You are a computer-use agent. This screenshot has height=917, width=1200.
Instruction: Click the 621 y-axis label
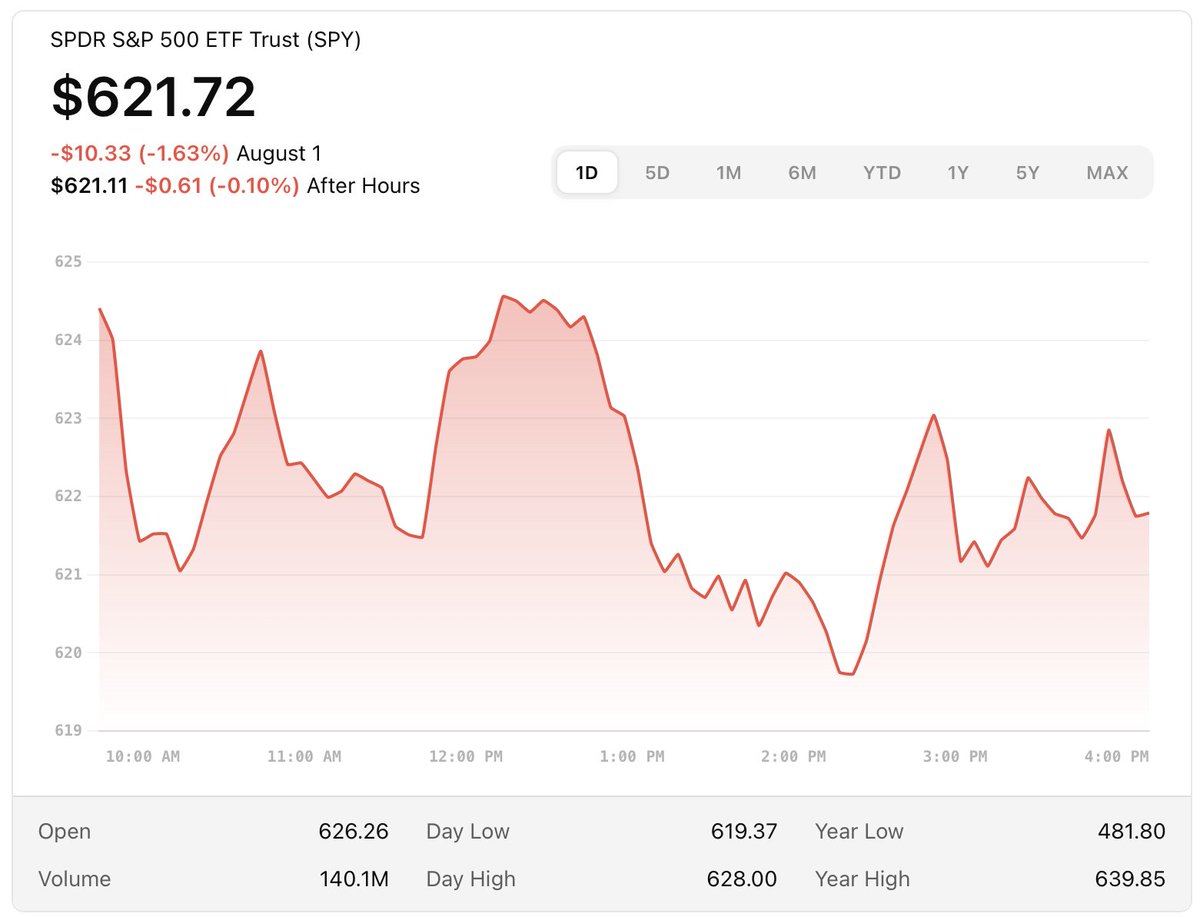(68, 574)
